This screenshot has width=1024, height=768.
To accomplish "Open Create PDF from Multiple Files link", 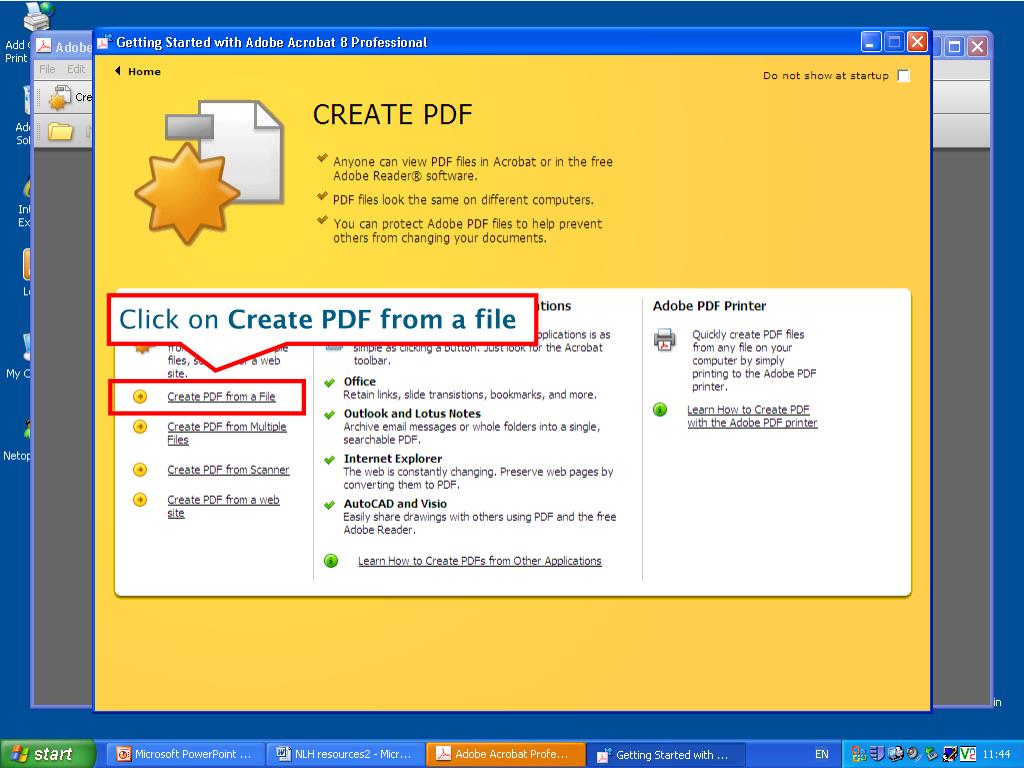I will point(227,433).
